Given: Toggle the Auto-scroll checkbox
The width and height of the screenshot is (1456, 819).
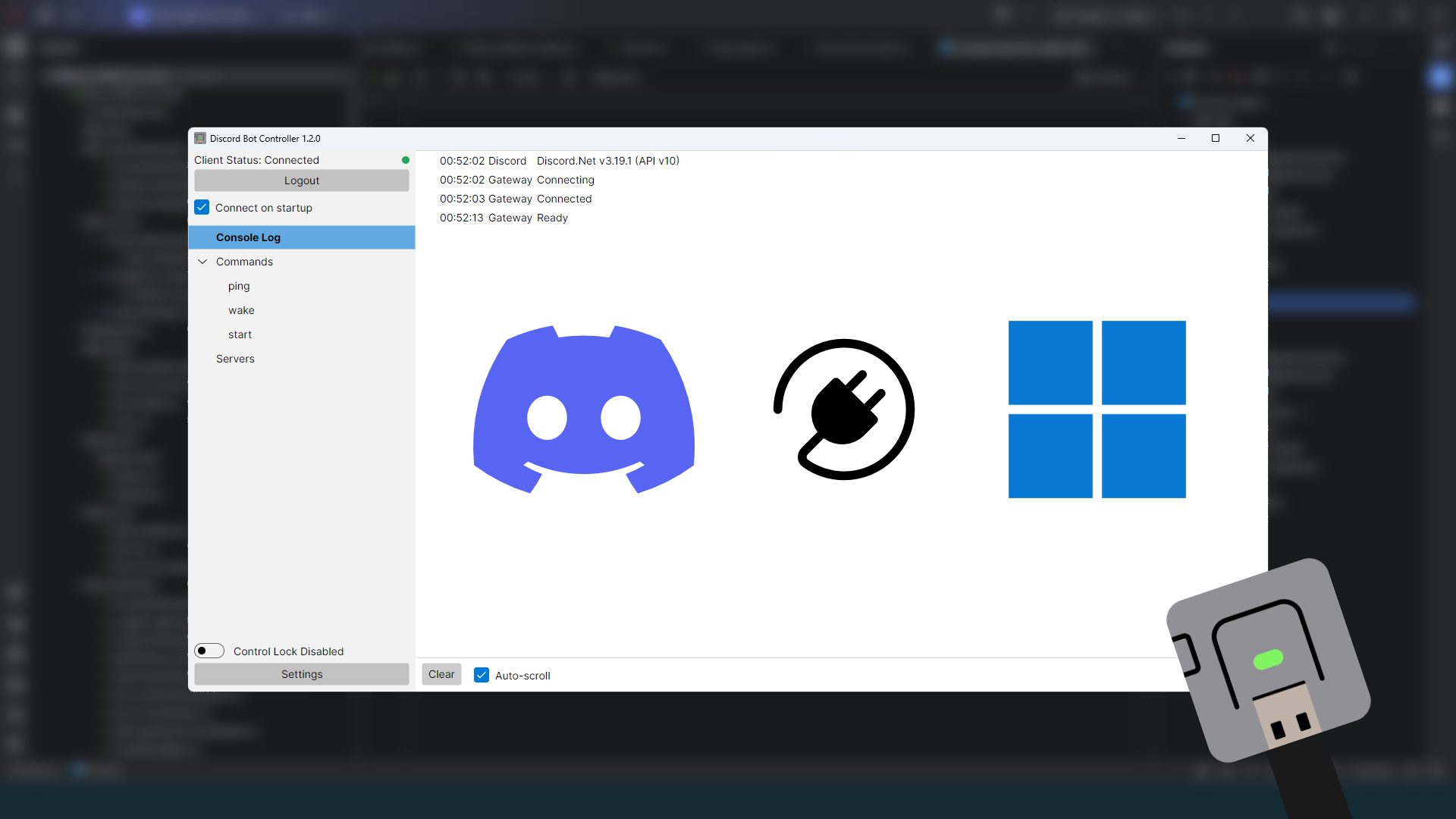Looking at the screenshot, I should 482,675.
